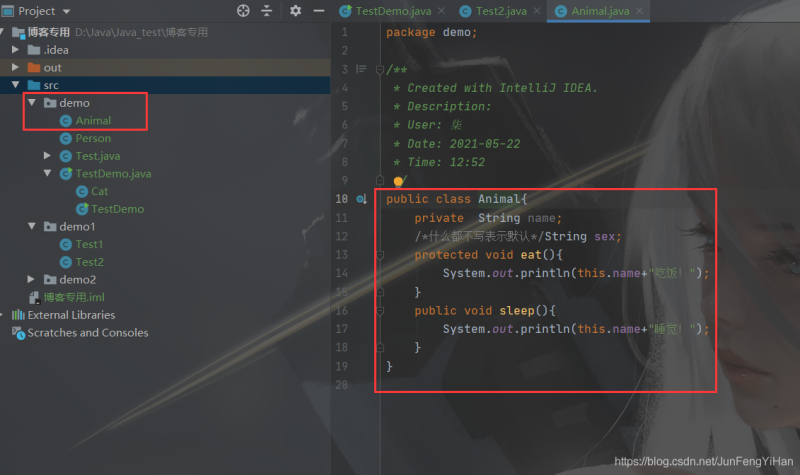
Task: Open Project panel settings gear
Action: (x=295, y=11)
